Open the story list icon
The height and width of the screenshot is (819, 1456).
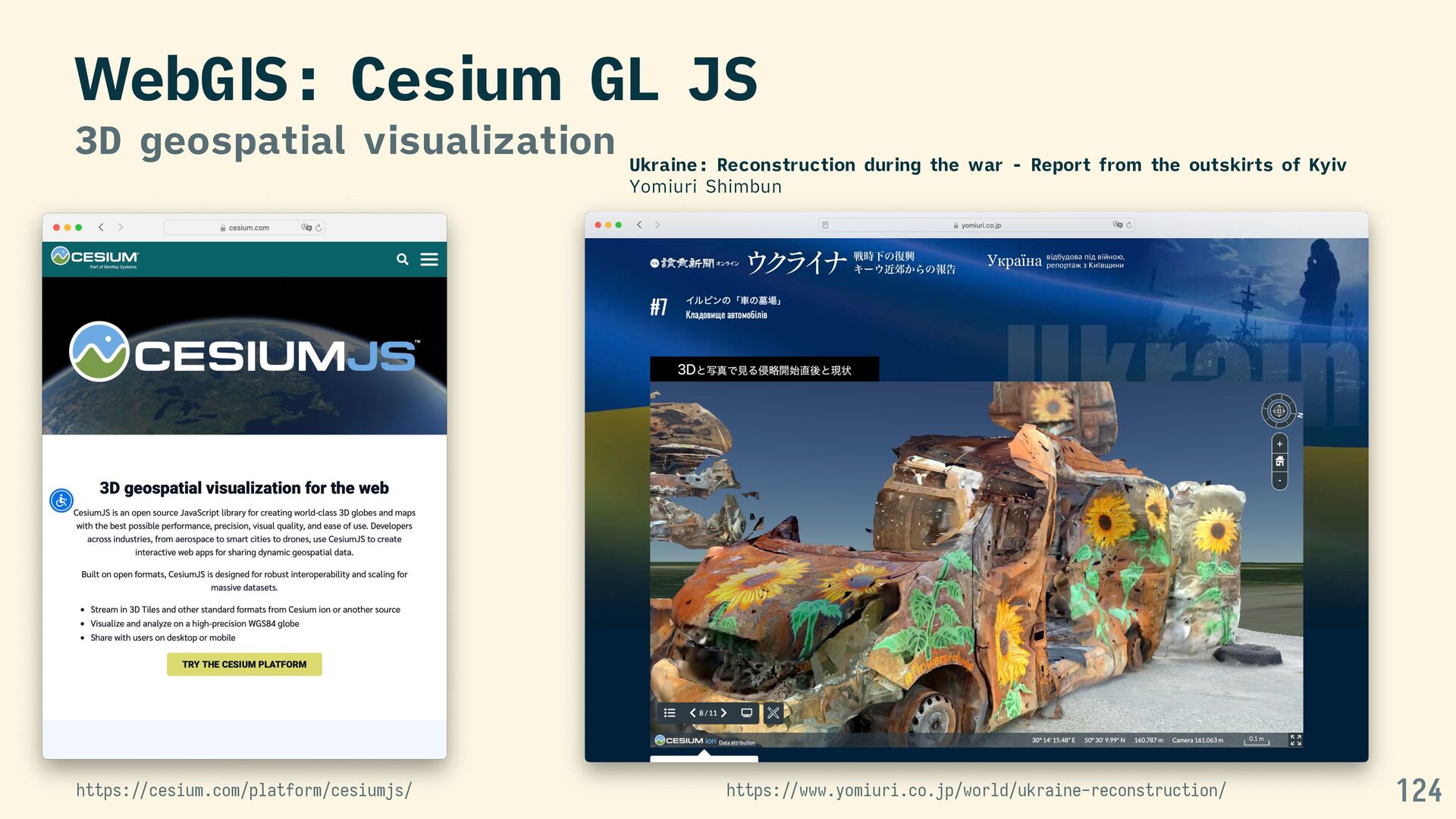(670, 713)
